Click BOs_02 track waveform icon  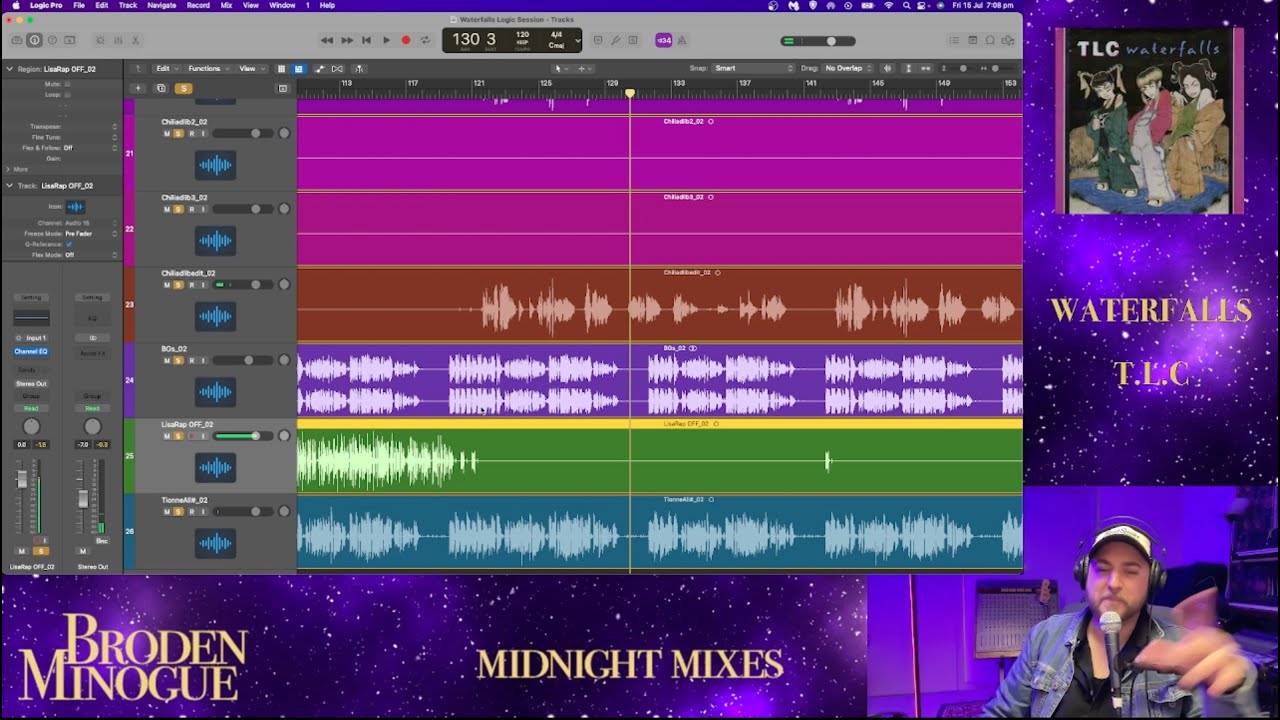pos(215,392)
